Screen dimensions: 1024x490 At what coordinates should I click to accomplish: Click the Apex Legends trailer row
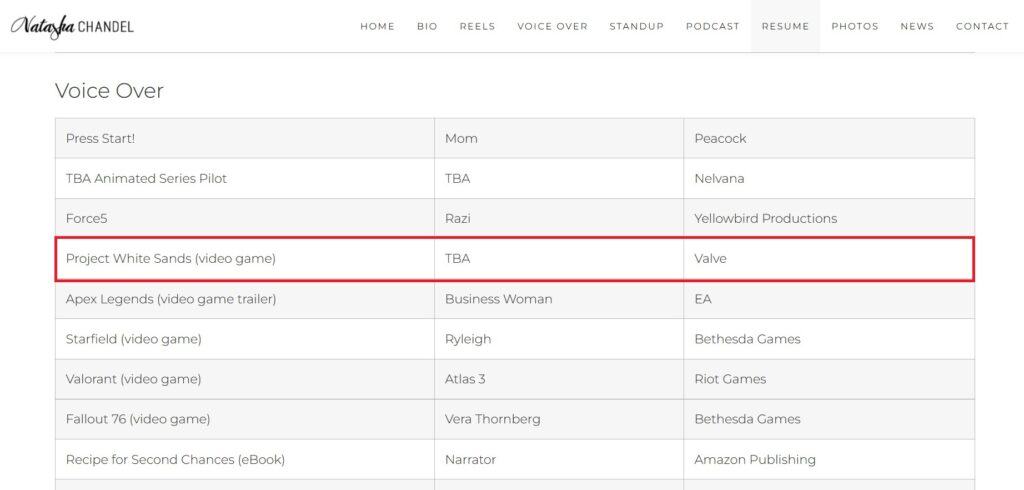pyautogui.click(x=515, y=299)
